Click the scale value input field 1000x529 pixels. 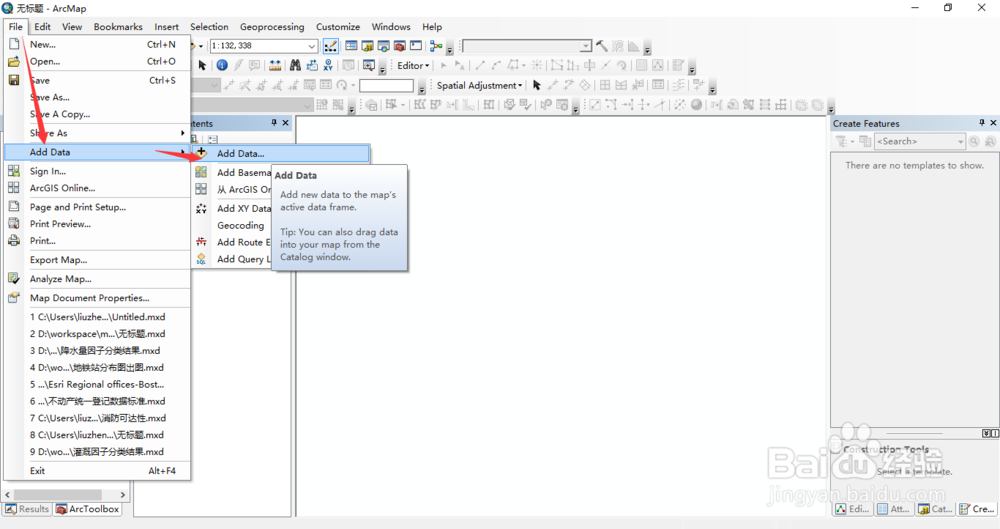(258, 46)
